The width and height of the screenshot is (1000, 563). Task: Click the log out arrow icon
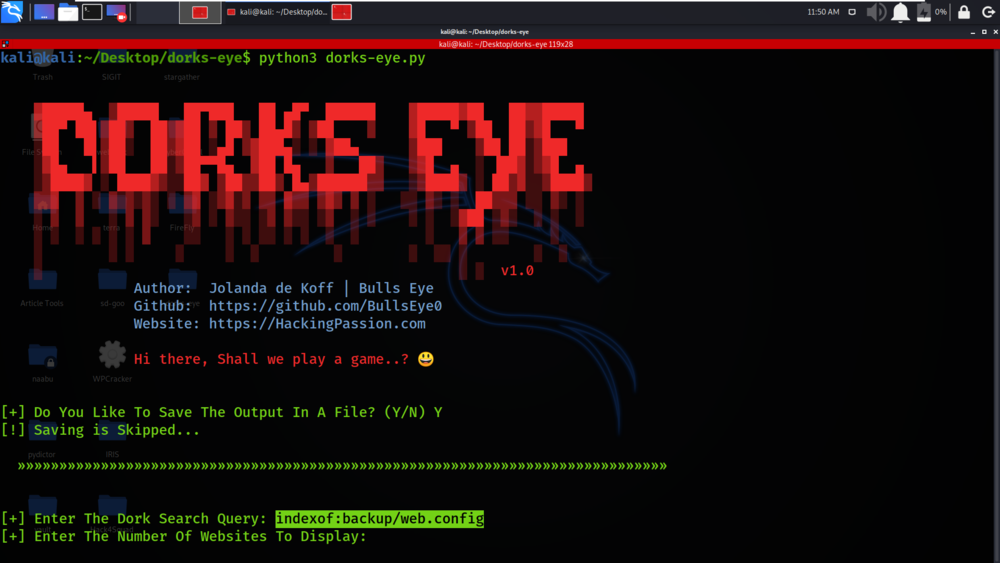click(988, 12)
